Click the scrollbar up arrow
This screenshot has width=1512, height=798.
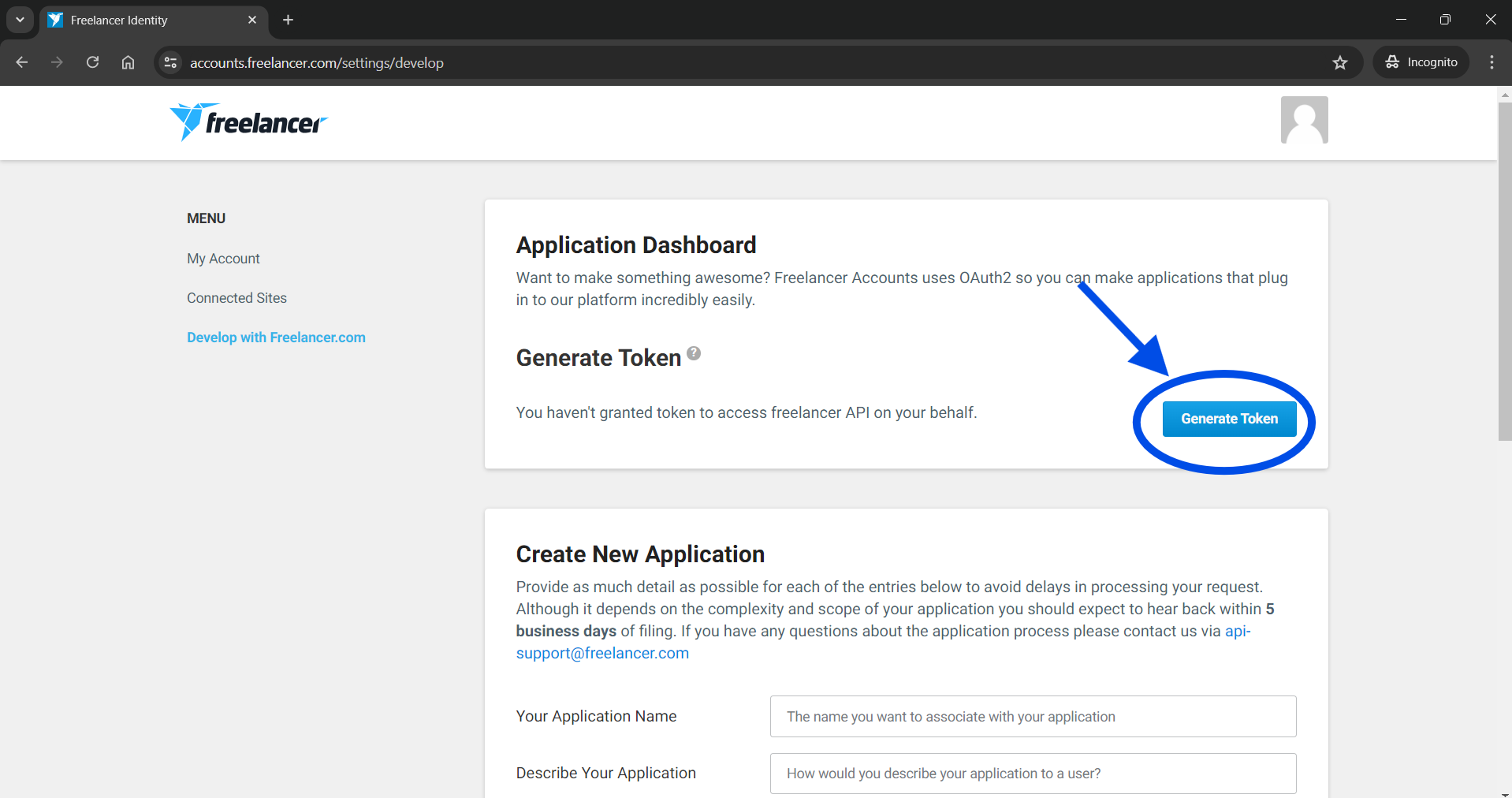coord(1505,94)
